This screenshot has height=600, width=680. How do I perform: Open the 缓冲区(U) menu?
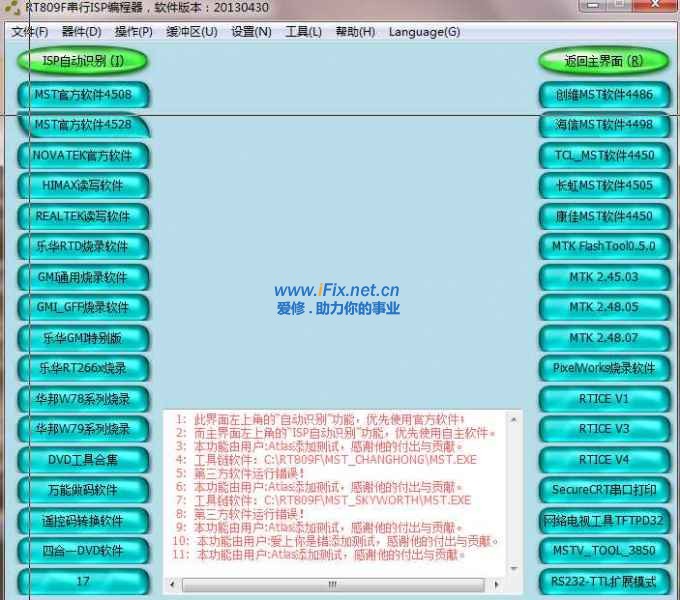coord(191,32)
